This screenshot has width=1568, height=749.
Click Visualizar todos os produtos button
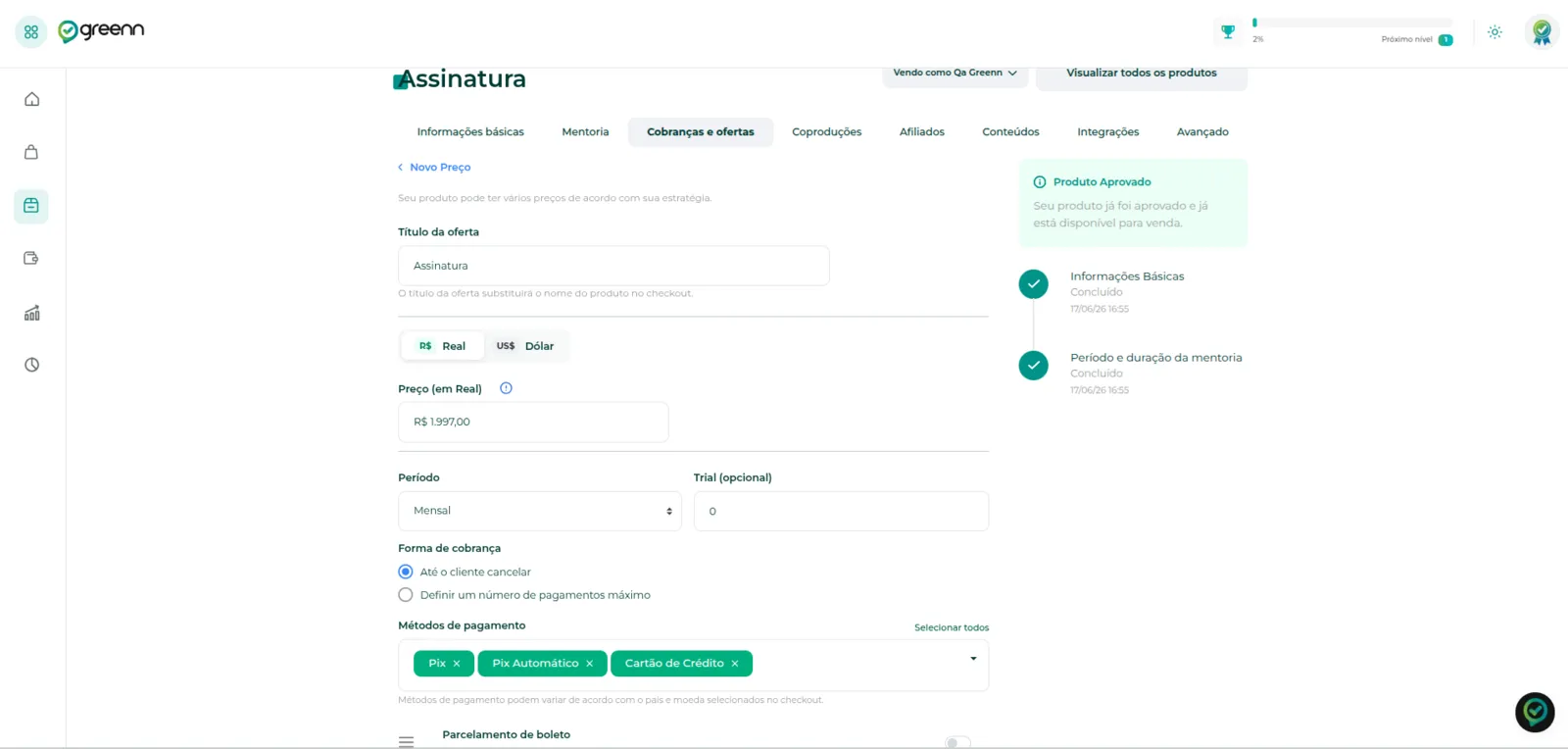point(1142,75)
